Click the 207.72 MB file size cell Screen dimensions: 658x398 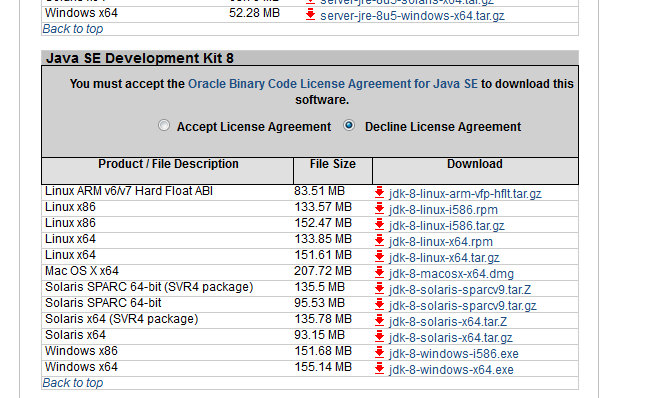(323, 271)
